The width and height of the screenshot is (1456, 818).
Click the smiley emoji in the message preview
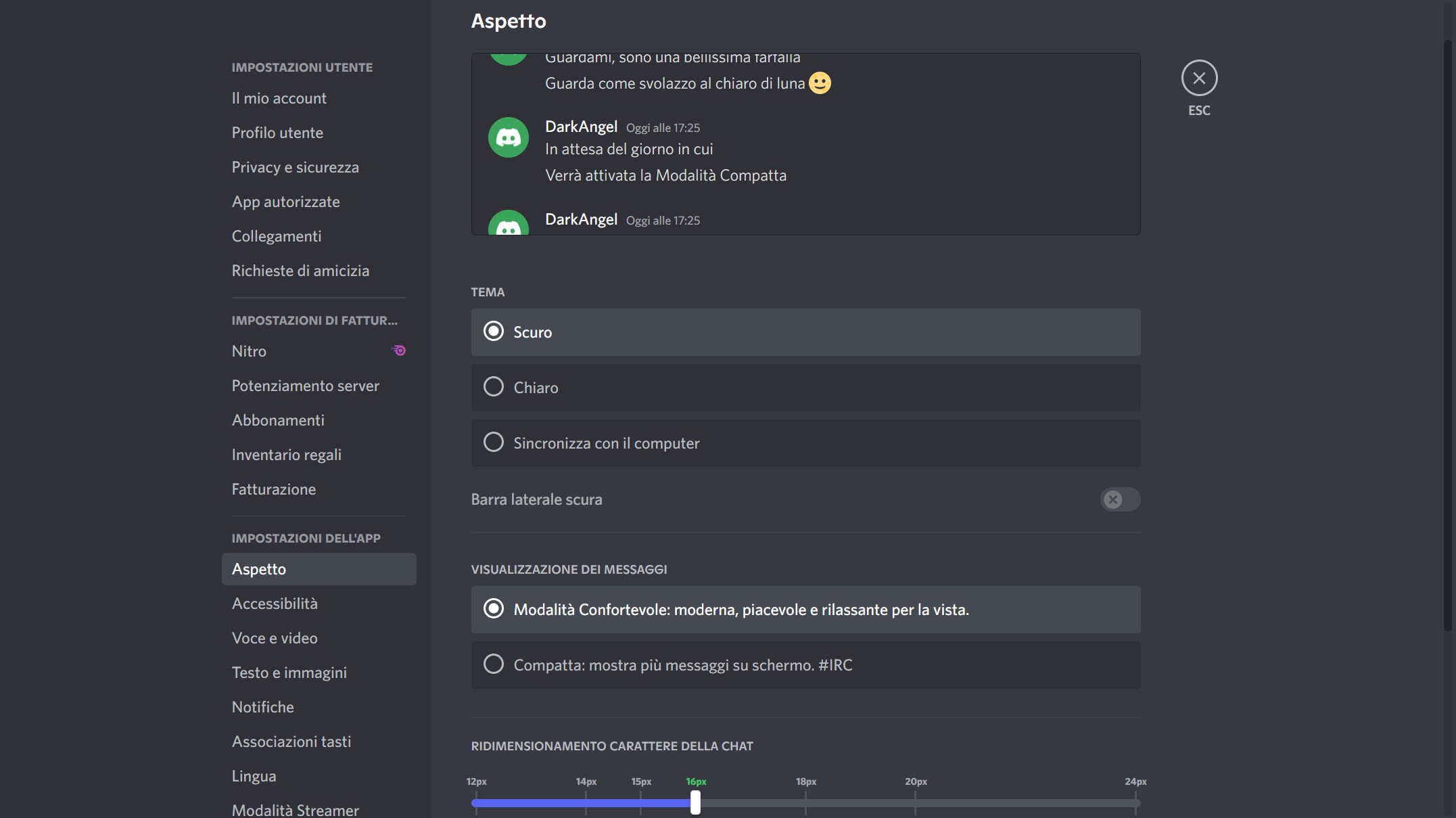[820, 83]
